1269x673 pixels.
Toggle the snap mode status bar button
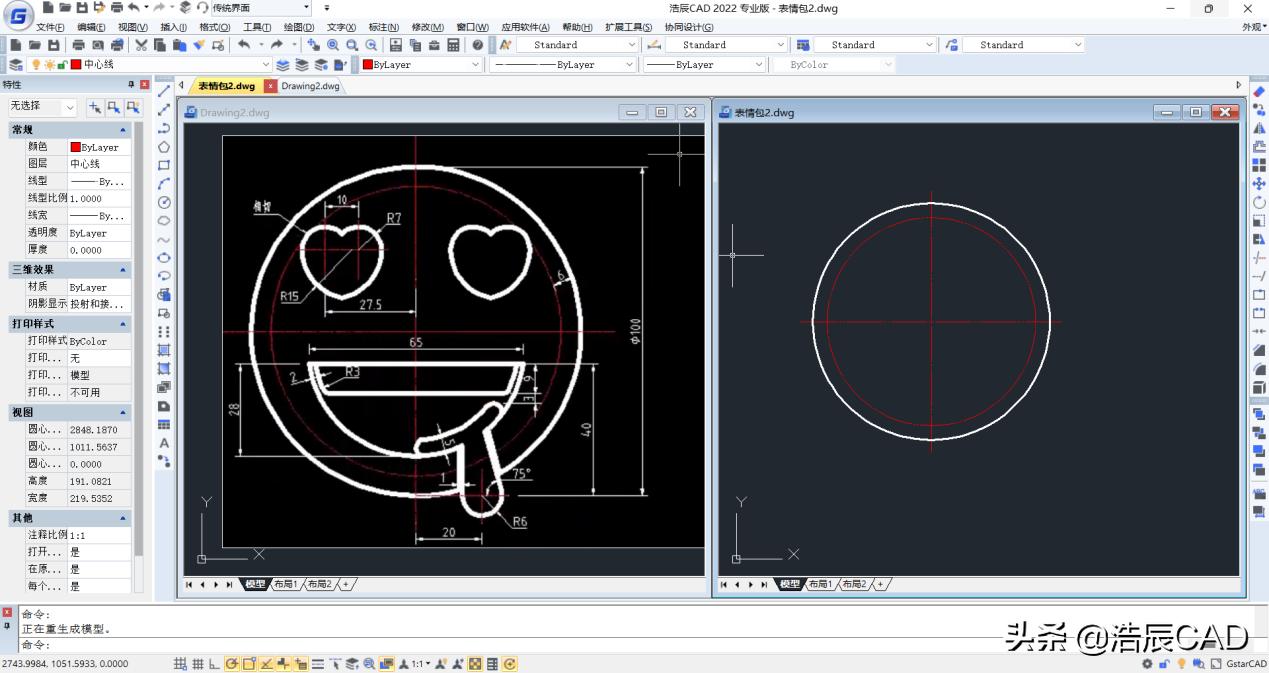coord(181,663)
